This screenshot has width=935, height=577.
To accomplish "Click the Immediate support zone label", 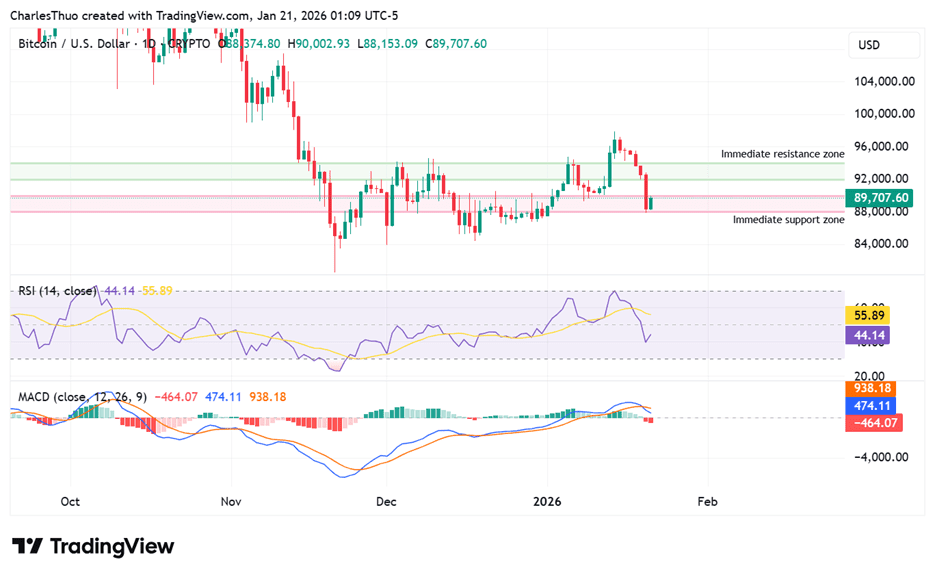I will click(x=787, y=220).
